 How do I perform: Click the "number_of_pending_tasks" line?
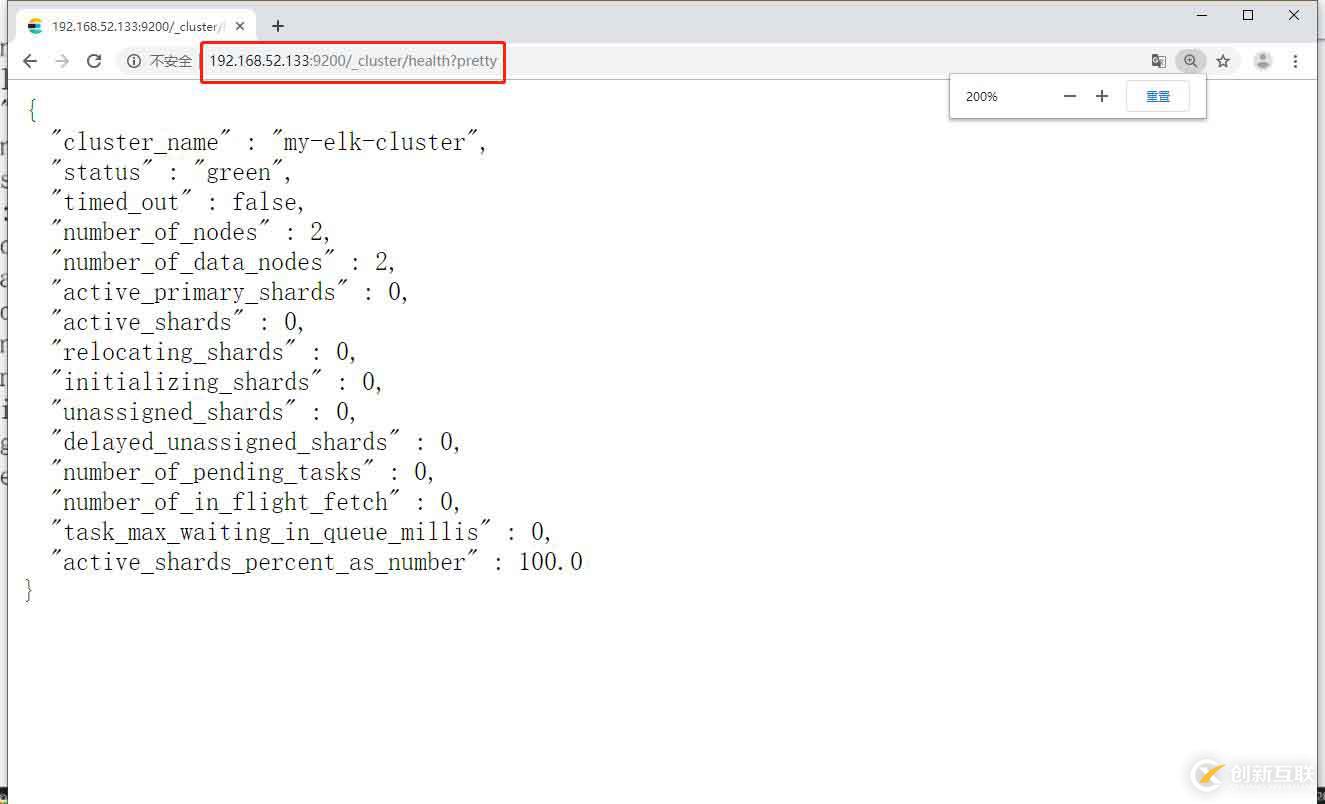tap(243, 472)
